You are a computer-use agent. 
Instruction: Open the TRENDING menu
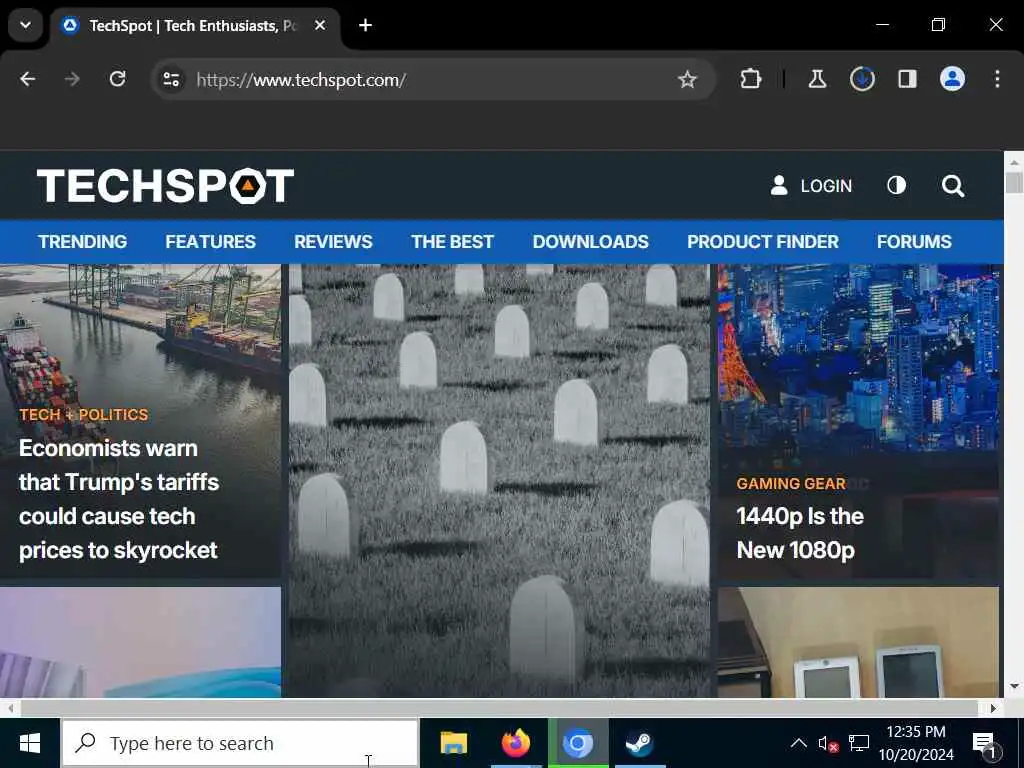(82, 242)
